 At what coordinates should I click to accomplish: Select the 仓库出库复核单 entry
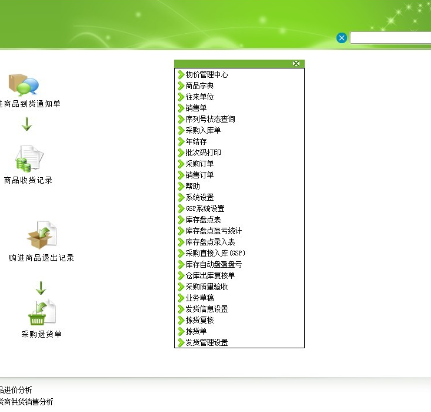pyautogui.click(x=210, y=275)
